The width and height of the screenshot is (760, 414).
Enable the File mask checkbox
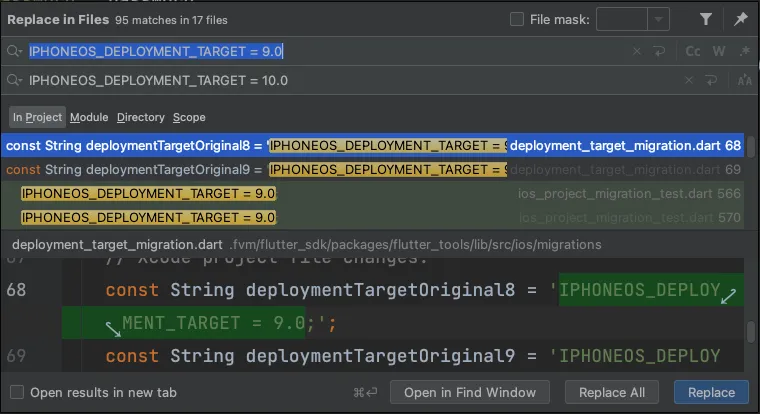pyautogui.click(x=517, y=19)
